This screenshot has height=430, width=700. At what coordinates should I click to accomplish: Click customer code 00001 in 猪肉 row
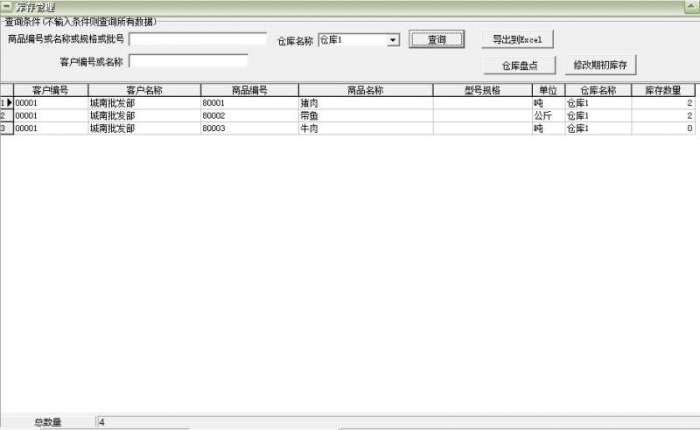(x=51, y=103)
